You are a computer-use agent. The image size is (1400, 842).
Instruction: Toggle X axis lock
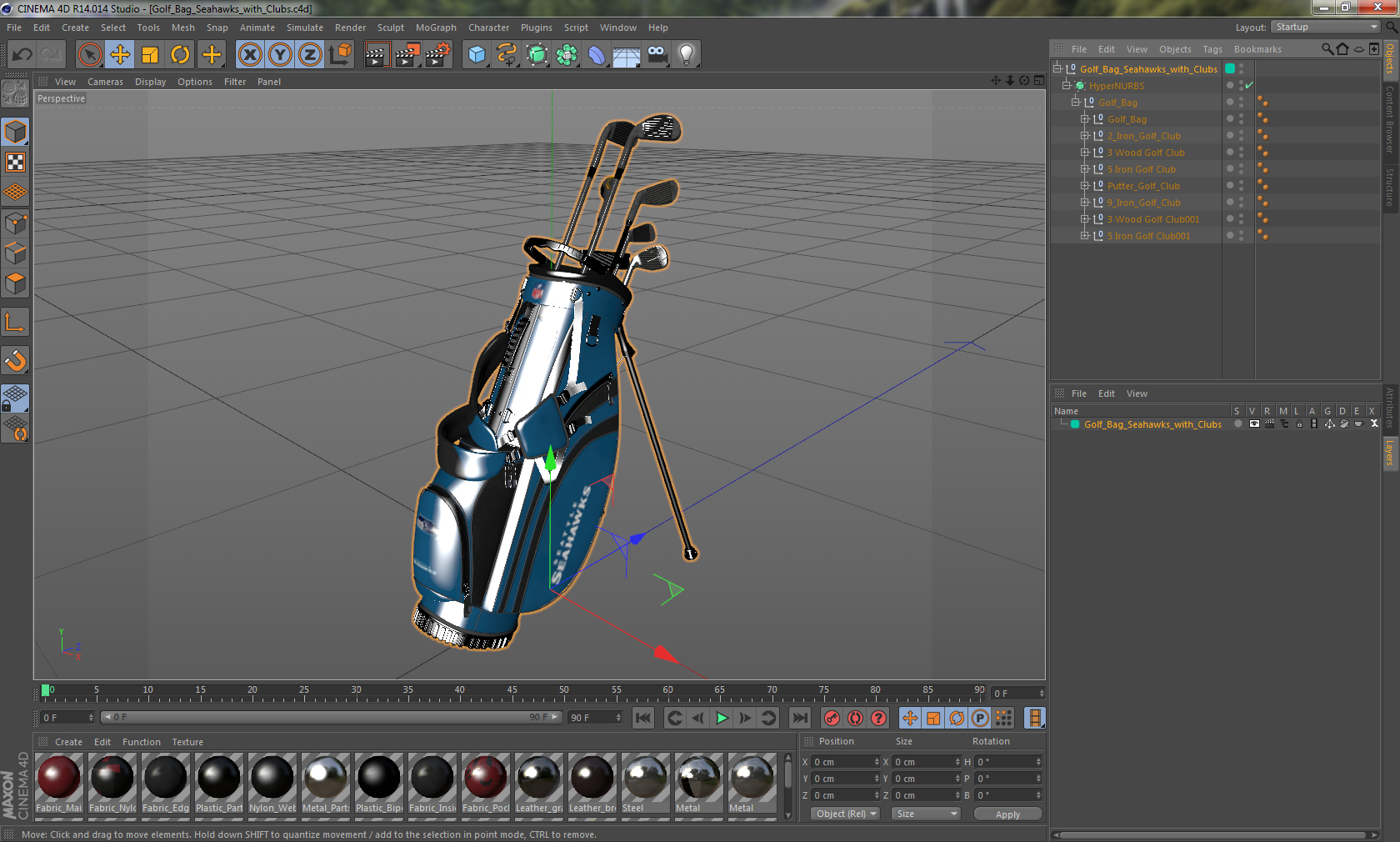pos(249,55)
